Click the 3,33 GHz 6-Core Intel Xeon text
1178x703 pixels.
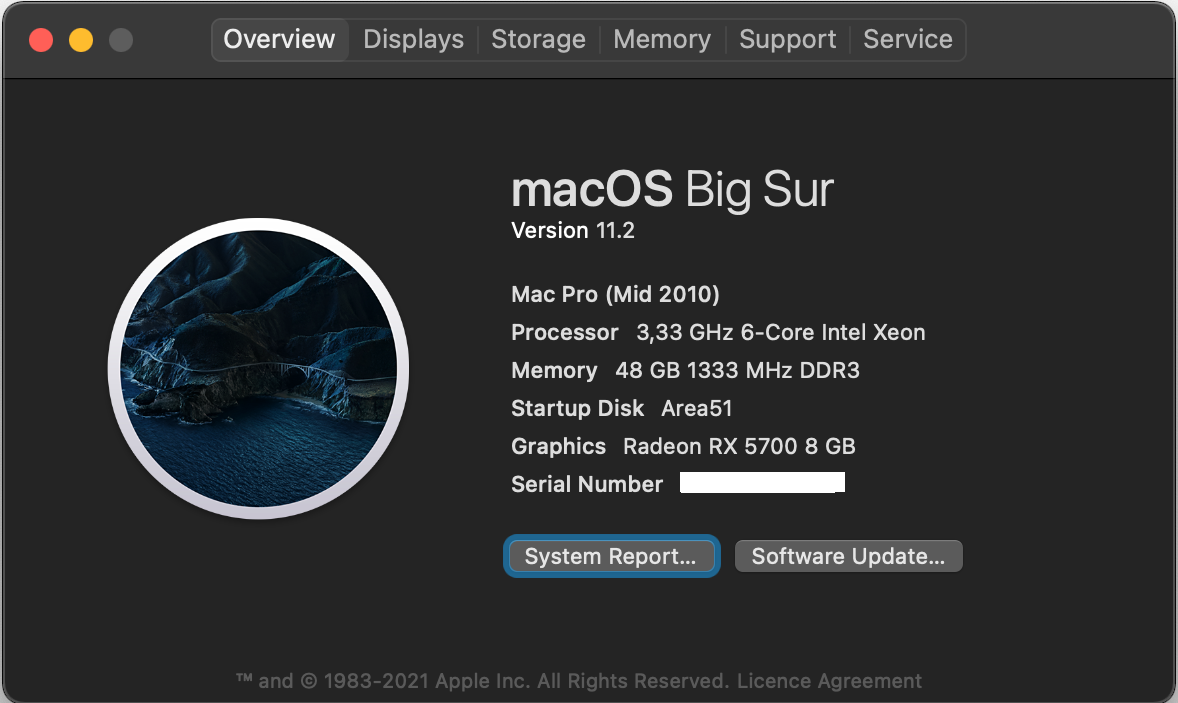point(780,333)
